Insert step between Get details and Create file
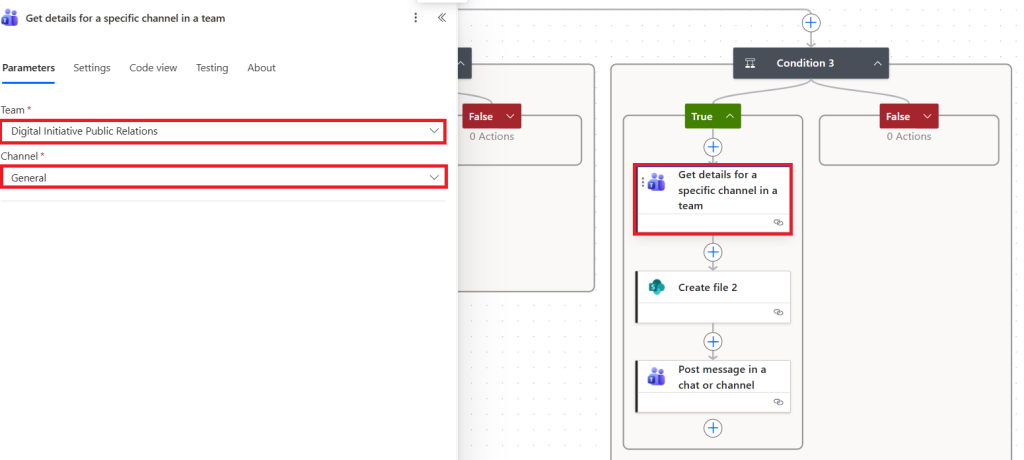Screen dimensions: 1024x460 713,252
